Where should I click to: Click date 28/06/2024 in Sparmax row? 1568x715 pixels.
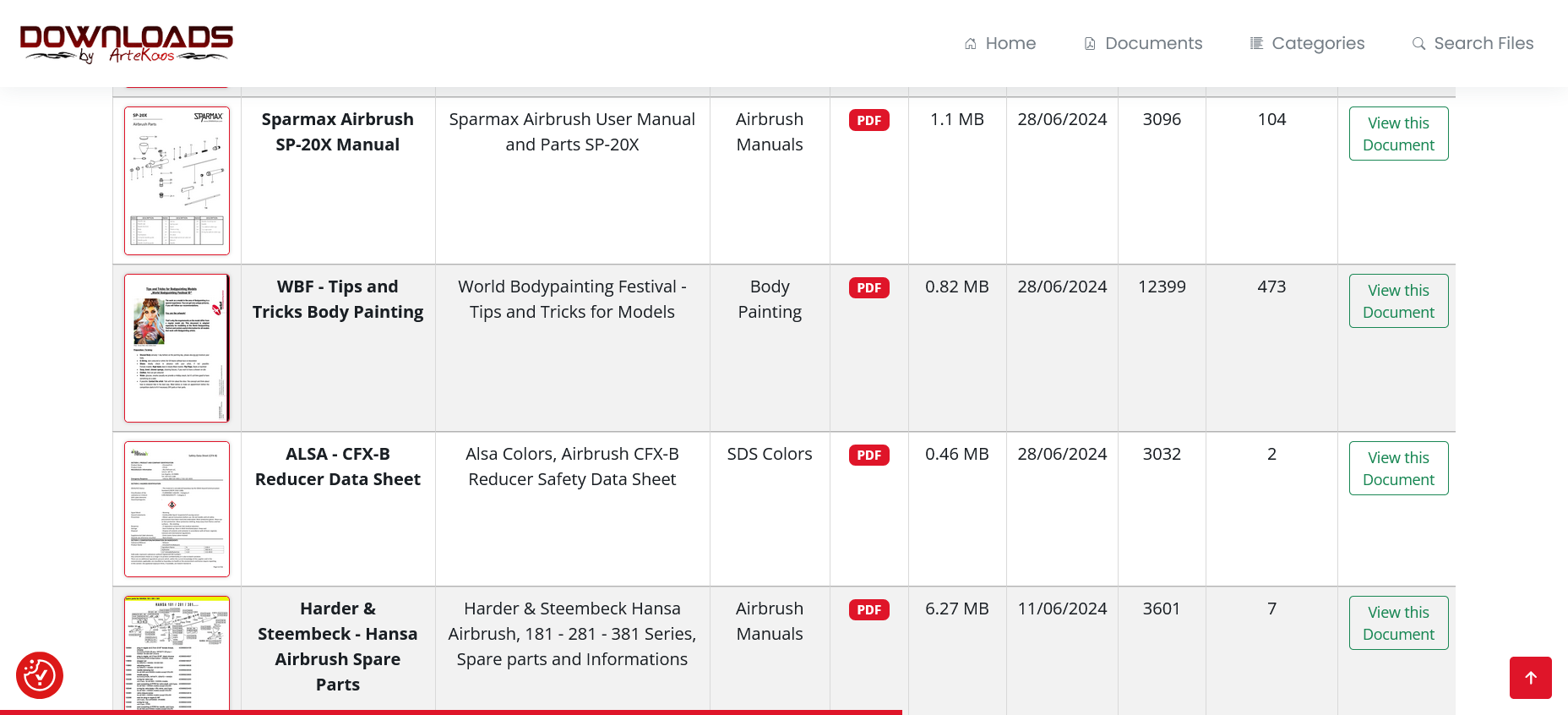pyautogui.click(x=1062, y=119)
